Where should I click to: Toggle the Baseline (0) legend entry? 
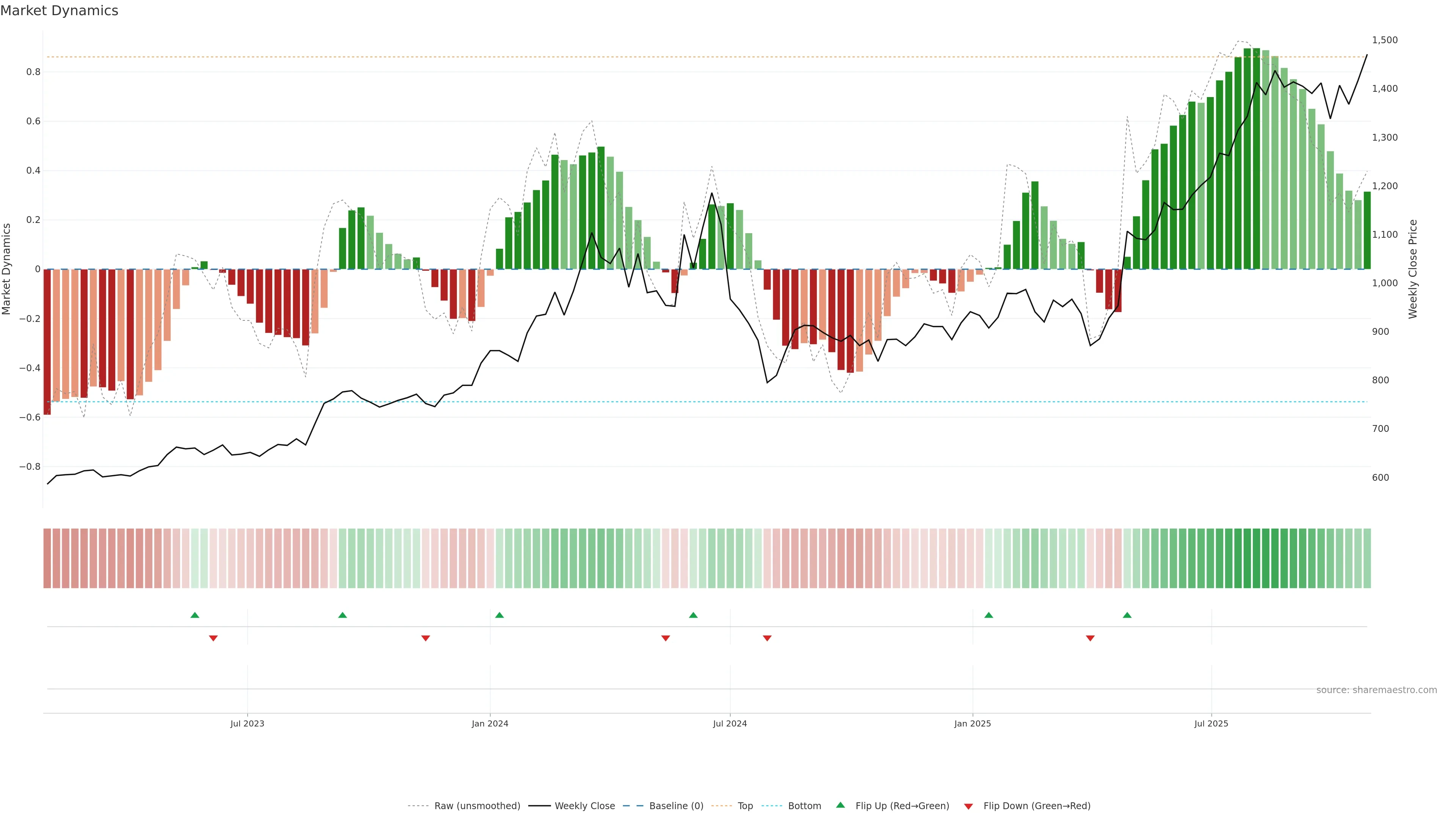coord(676,806)
